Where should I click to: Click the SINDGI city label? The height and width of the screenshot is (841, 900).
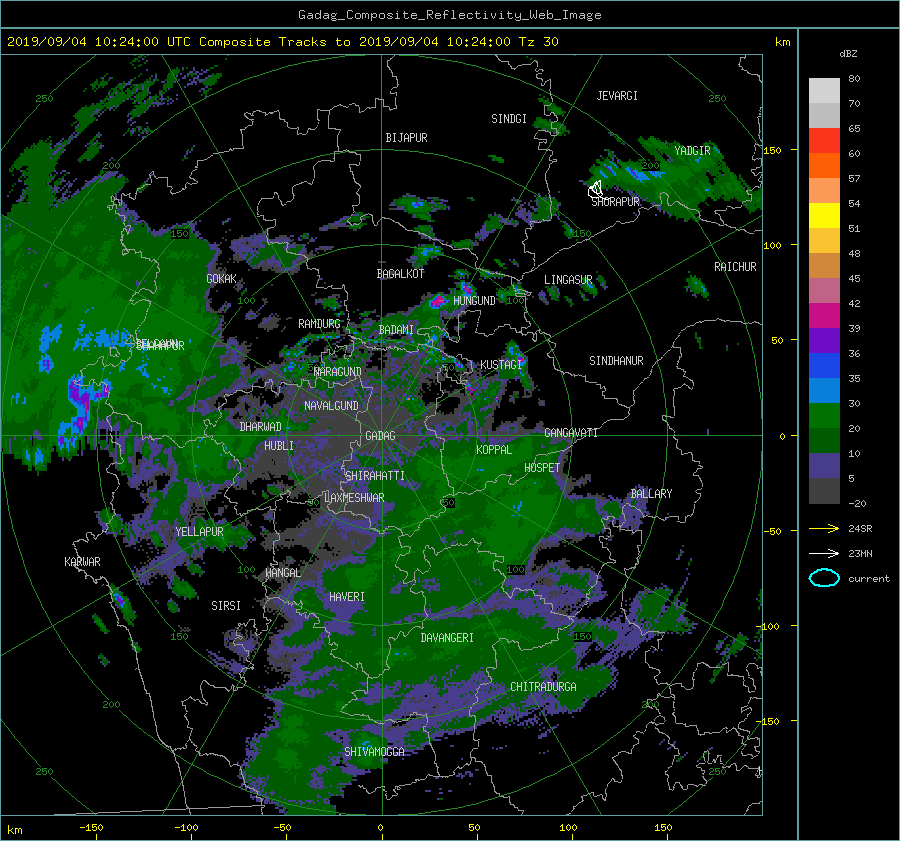pos(509,119)
